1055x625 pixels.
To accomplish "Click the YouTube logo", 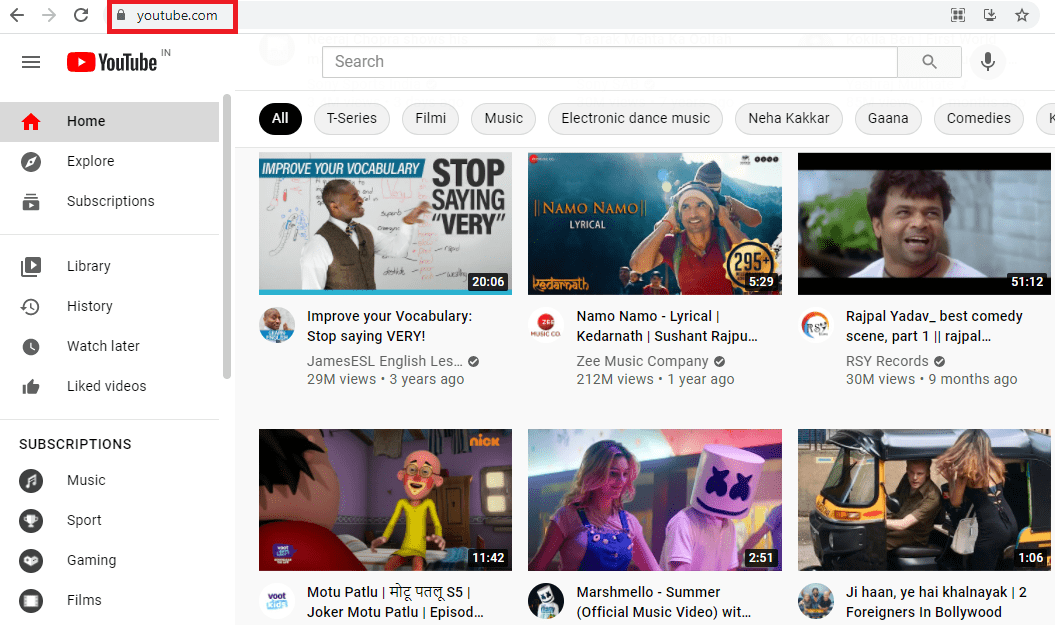I will tap(112, 63).
